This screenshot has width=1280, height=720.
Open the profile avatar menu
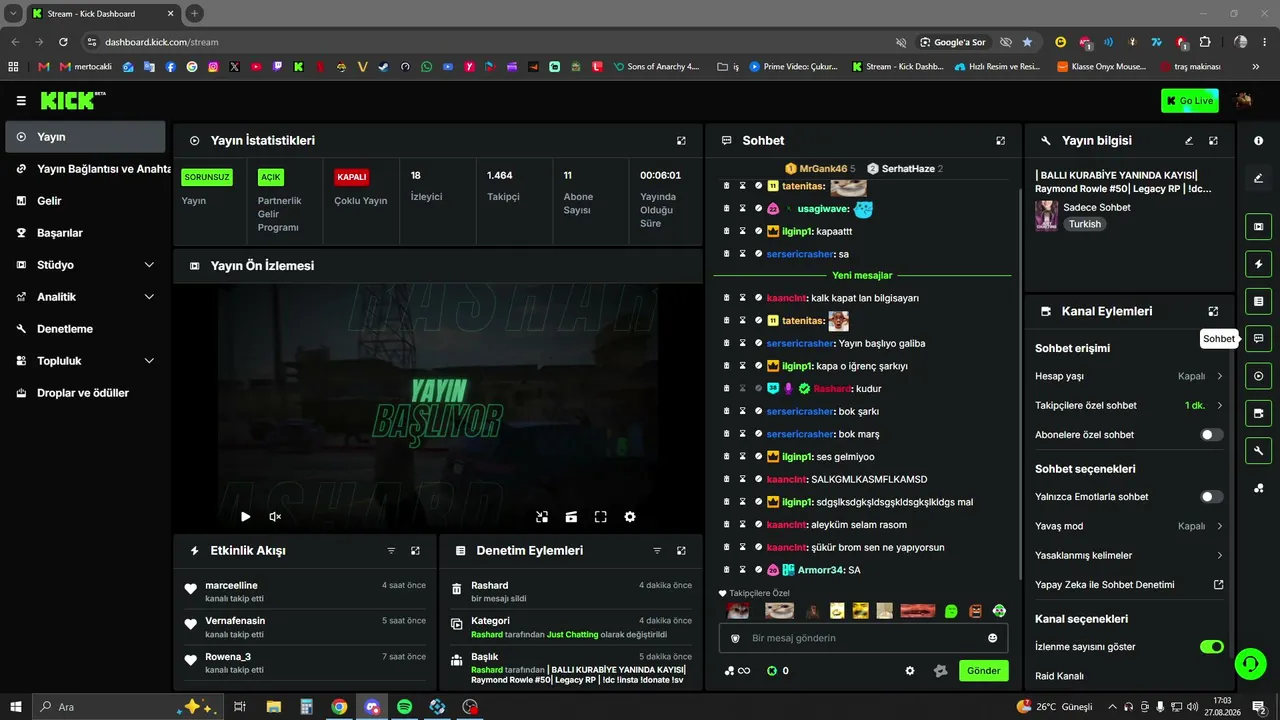click(x=1244, y=100)
